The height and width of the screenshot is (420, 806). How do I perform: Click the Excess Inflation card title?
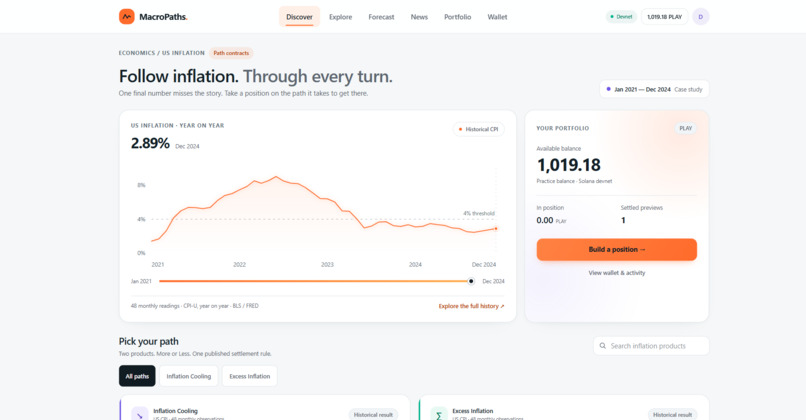point(472,411)
